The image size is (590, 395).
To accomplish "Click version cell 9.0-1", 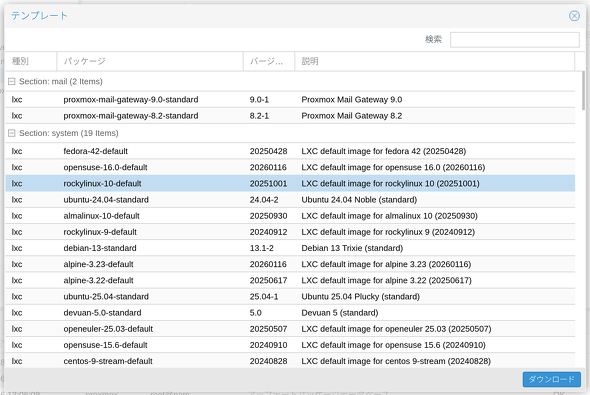I will tap(259, 100).
